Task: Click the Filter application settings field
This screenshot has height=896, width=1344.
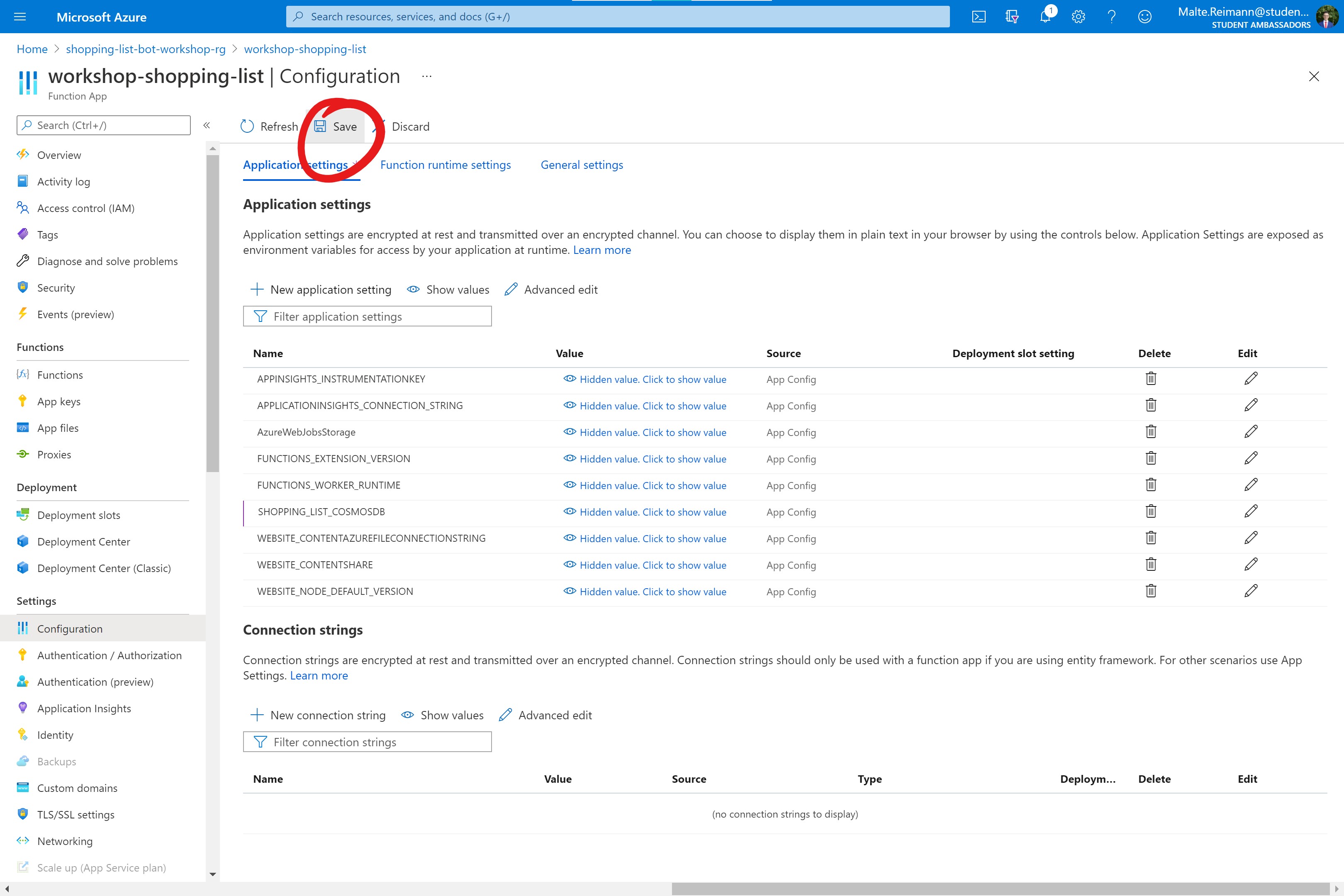Action: [368, 317]
